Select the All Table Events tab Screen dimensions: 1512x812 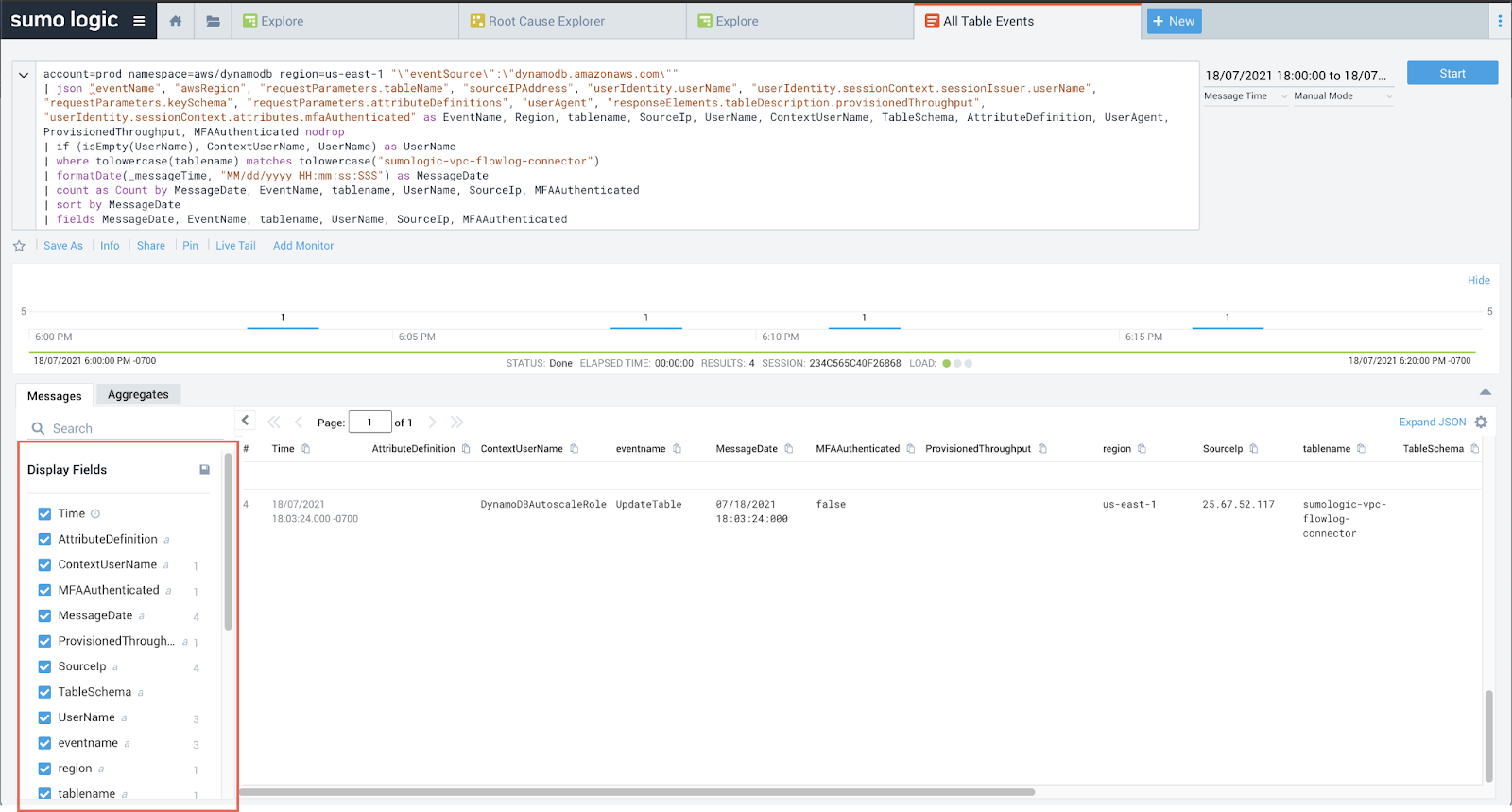coord(1027,21)
